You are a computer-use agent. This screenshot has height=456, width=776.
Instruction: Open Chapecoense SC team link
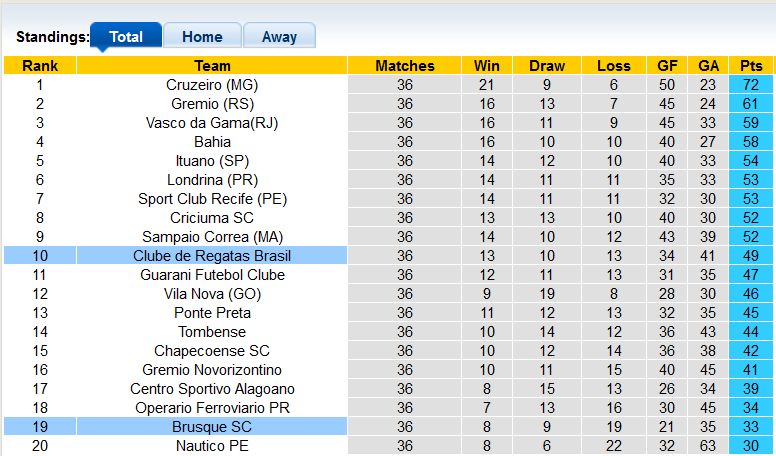tap(212, 351)
